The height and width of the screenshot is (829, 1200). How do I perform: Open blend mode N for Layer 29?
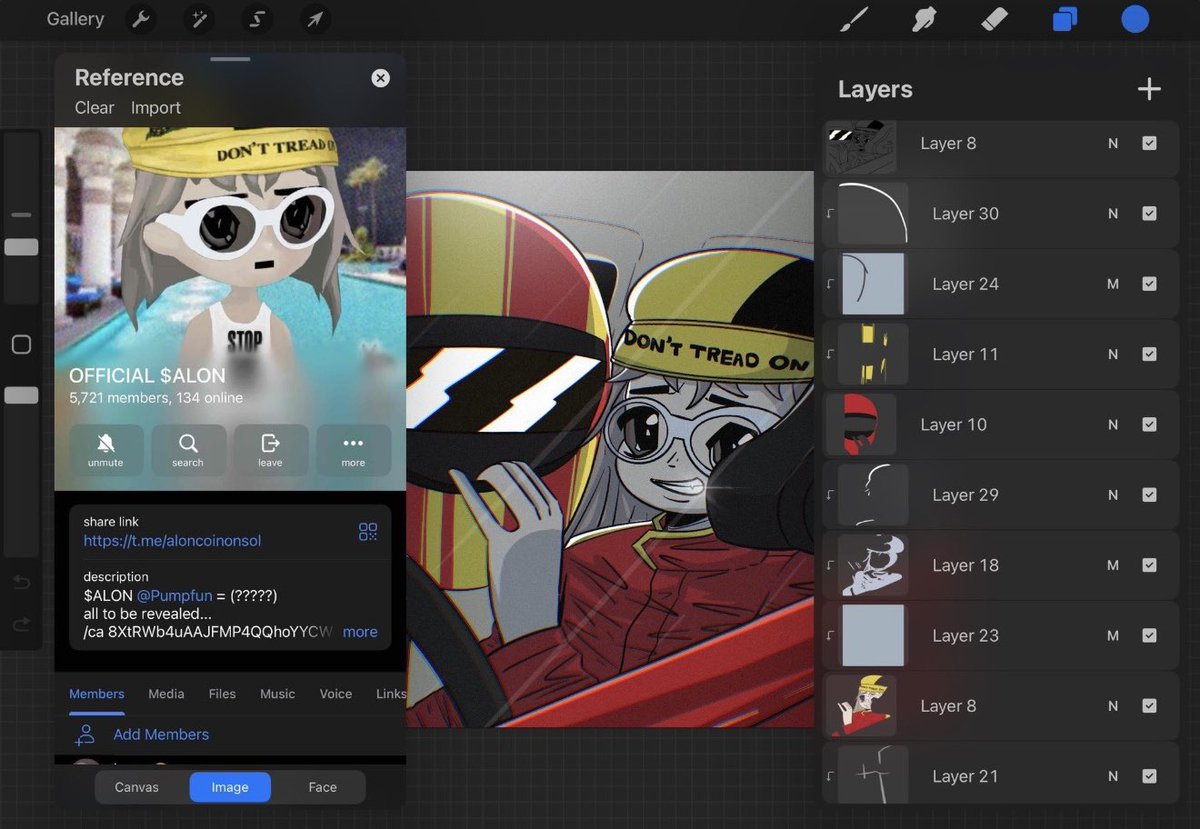pyautogui.click(x=1113, y=495)
